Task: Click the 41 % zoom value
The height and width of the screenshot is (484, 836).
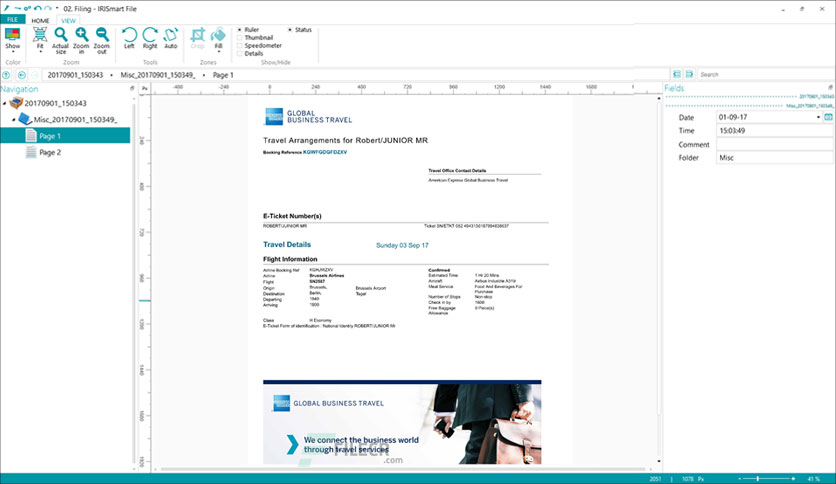Action: click(x=814, y=479)
